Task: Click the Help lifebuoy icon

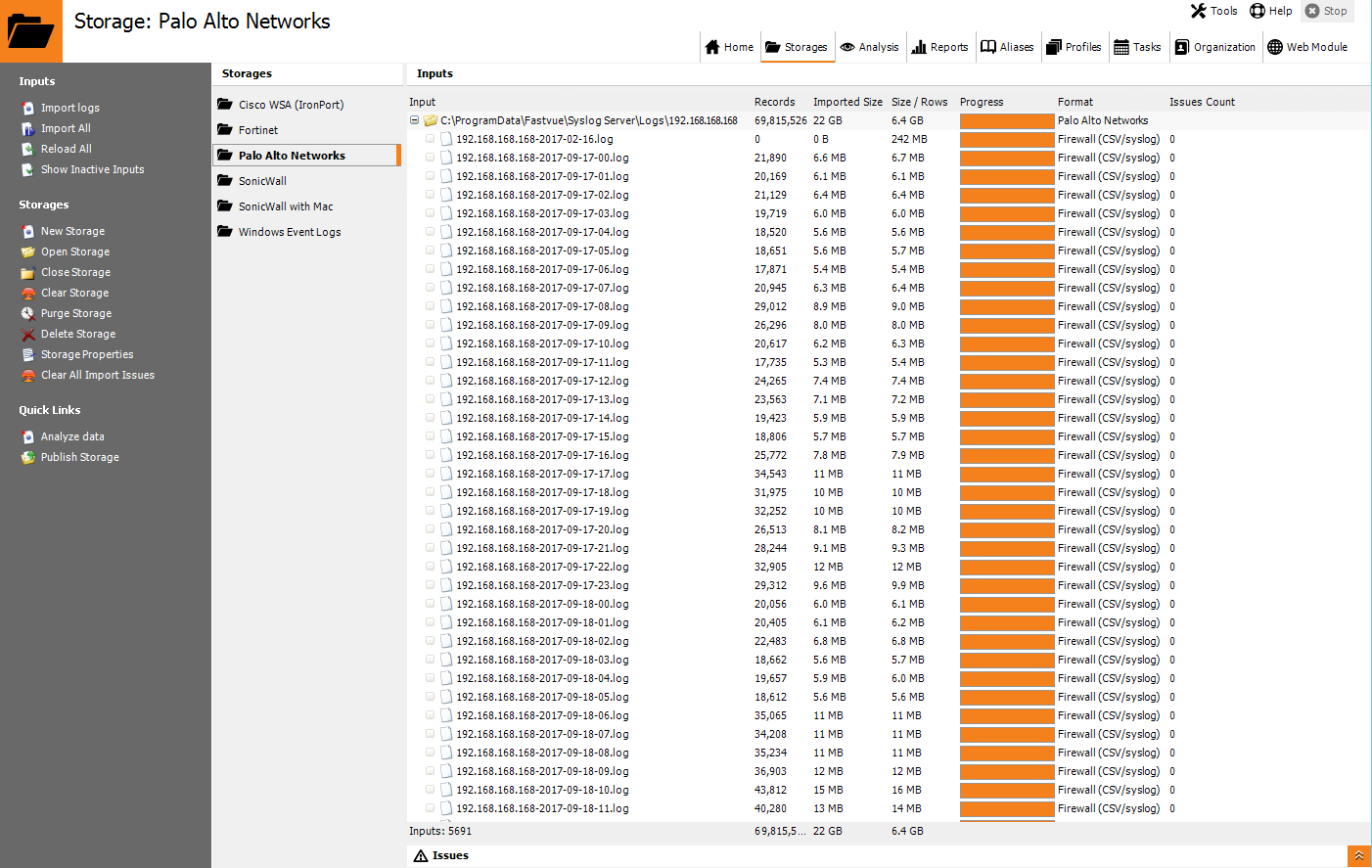Action: pyautogui.click(x=1258, y=11)
